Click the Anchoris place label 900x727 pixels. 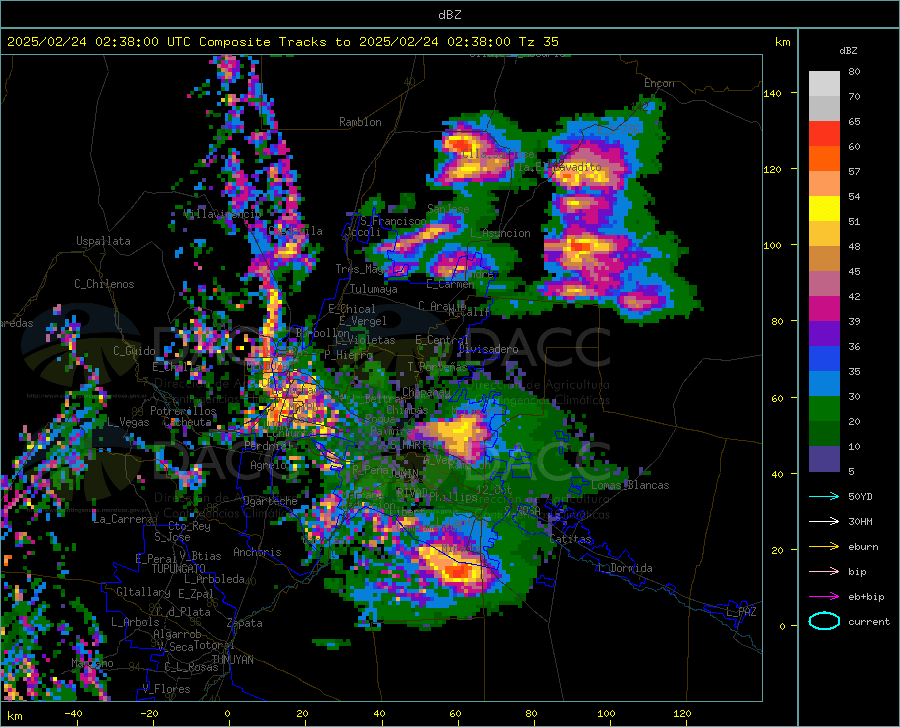coord(257,552)
